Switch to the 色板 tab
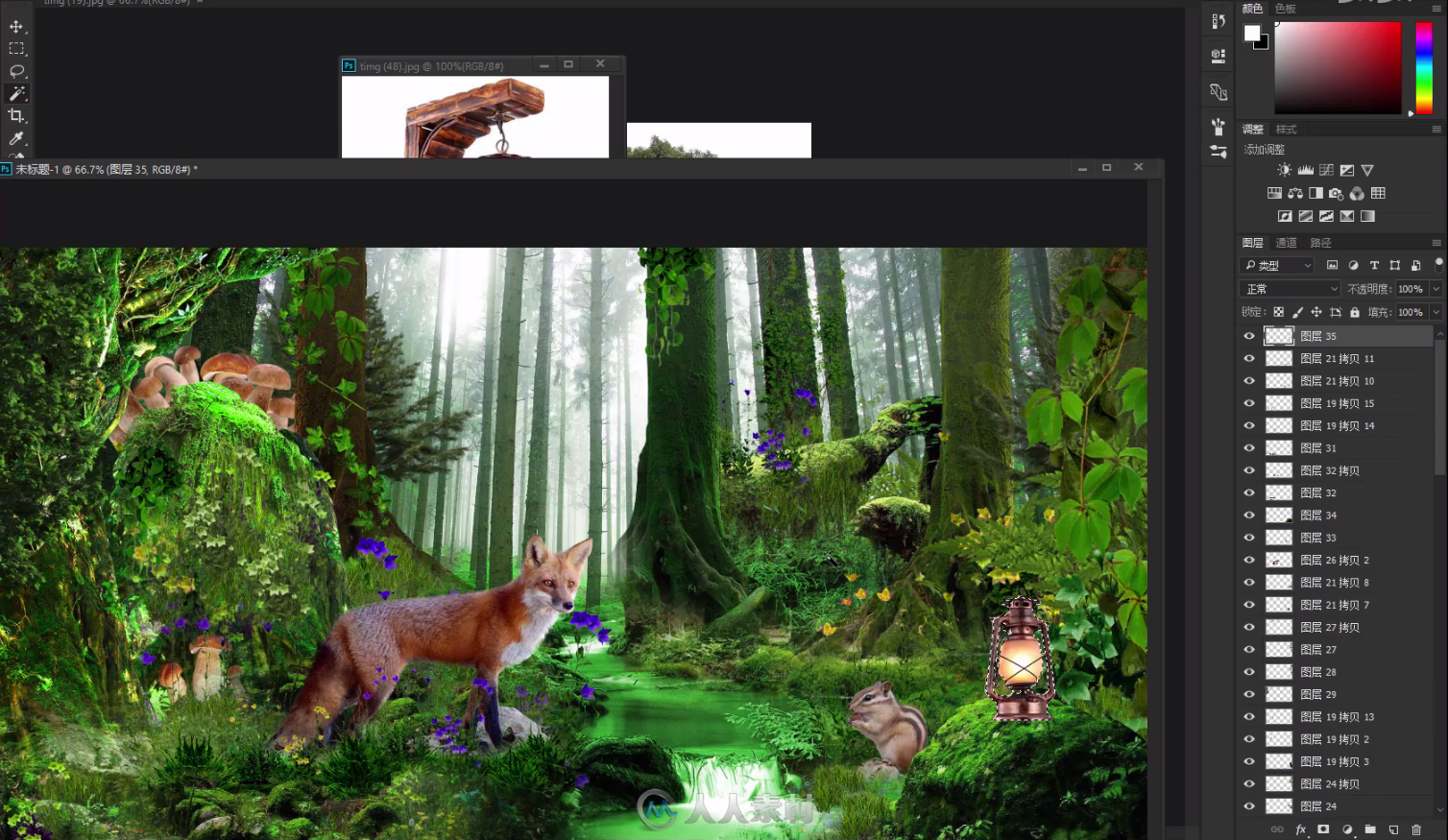This screenshot has width=1448, height=840. point(1286,8)
